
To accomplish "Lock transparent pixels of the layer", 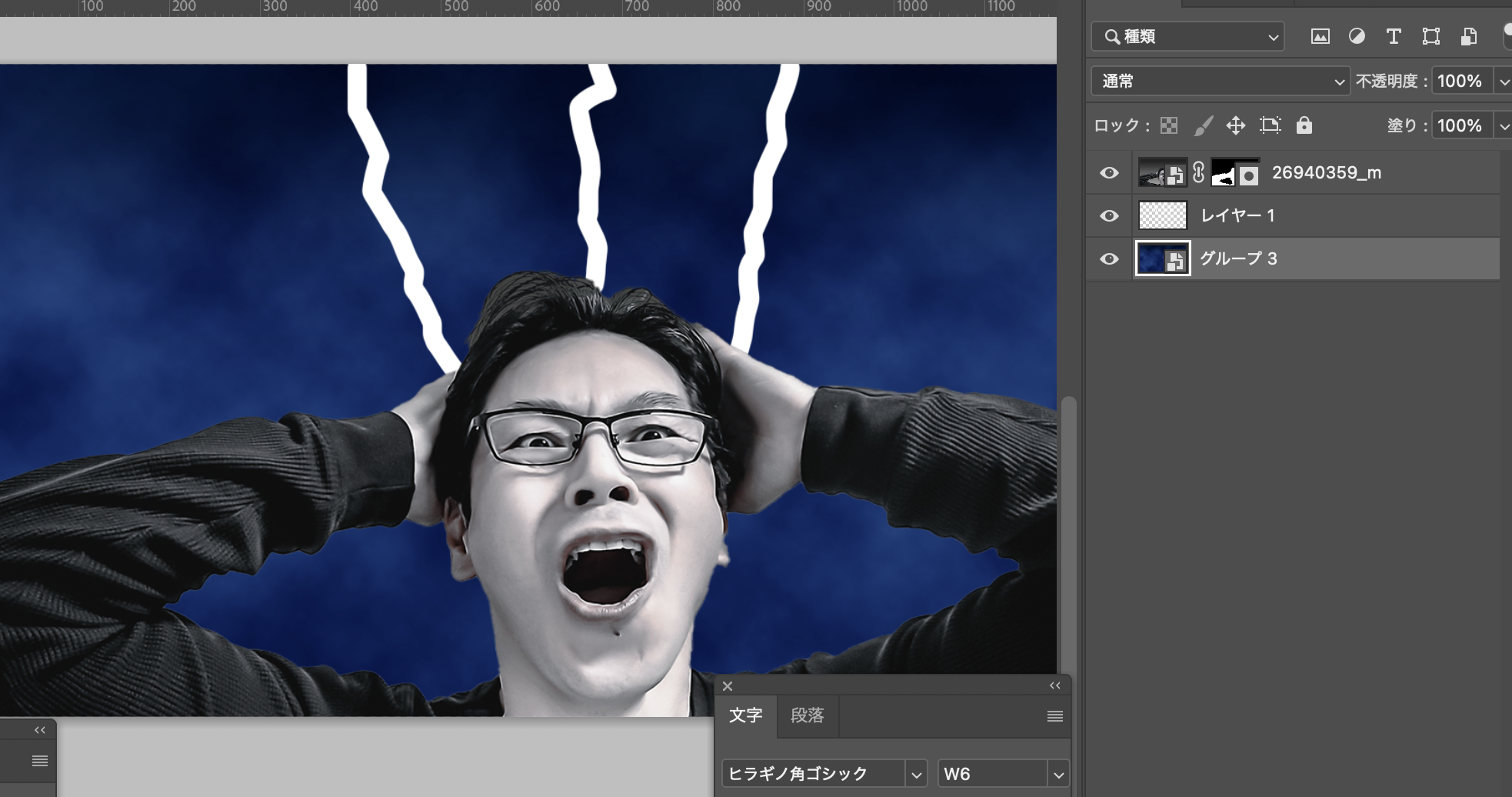I will click(x=1169, y=125).
